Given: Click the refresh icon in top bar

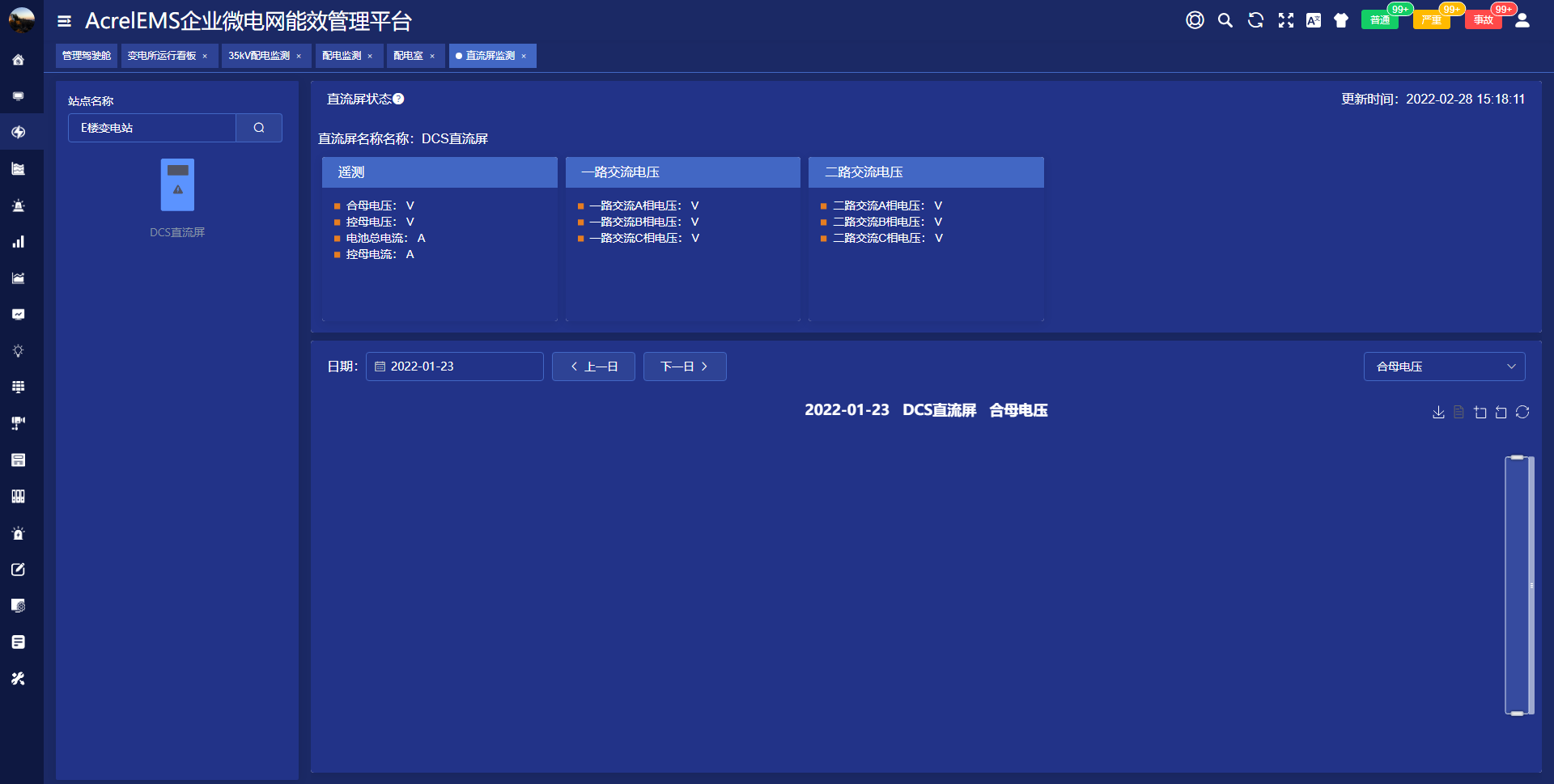Looking at the screenshot, I should point(1255,21).
